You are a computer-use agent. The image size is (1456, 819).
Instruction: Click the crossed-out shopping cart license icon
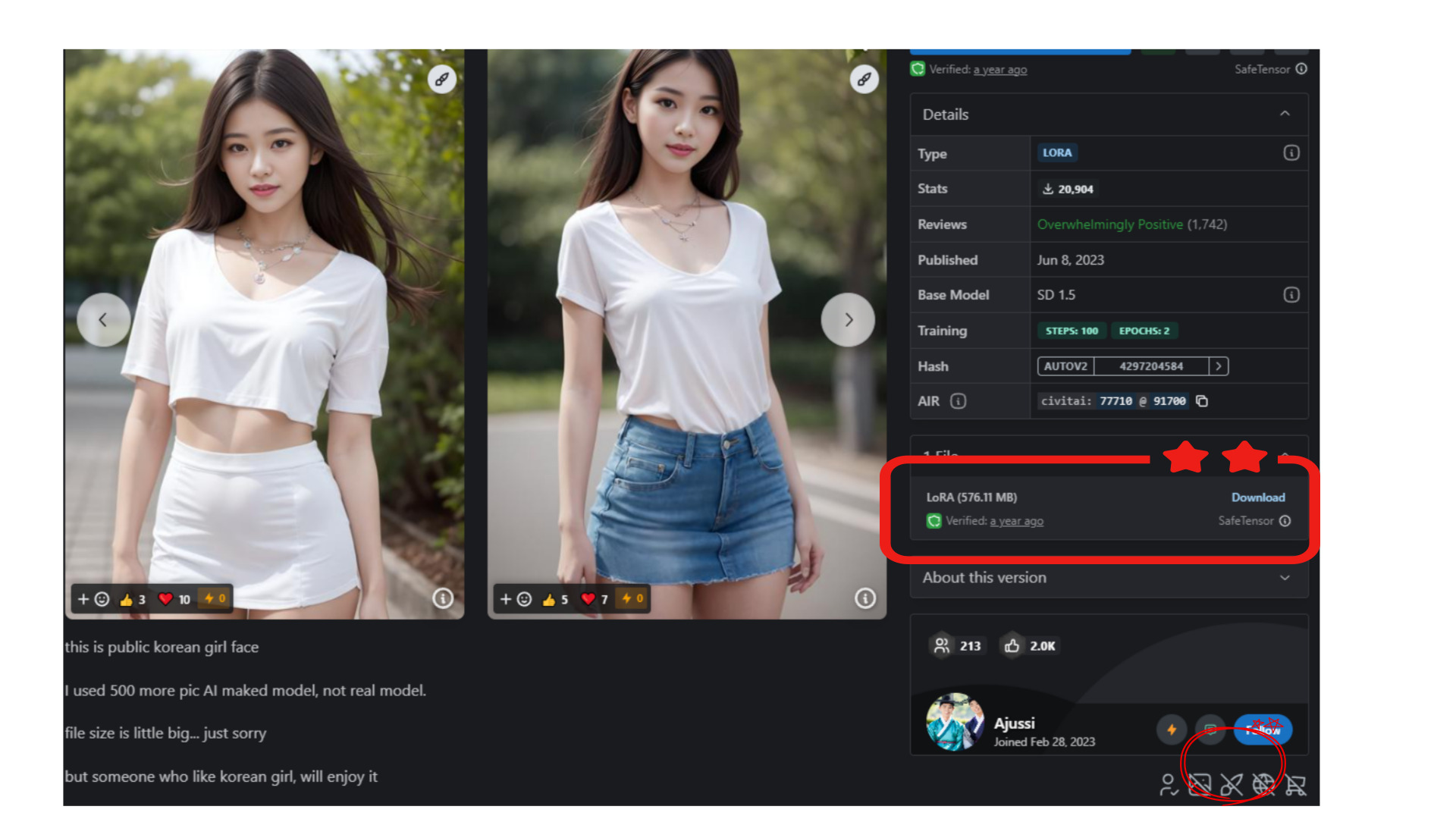(x=1296, y=785)
